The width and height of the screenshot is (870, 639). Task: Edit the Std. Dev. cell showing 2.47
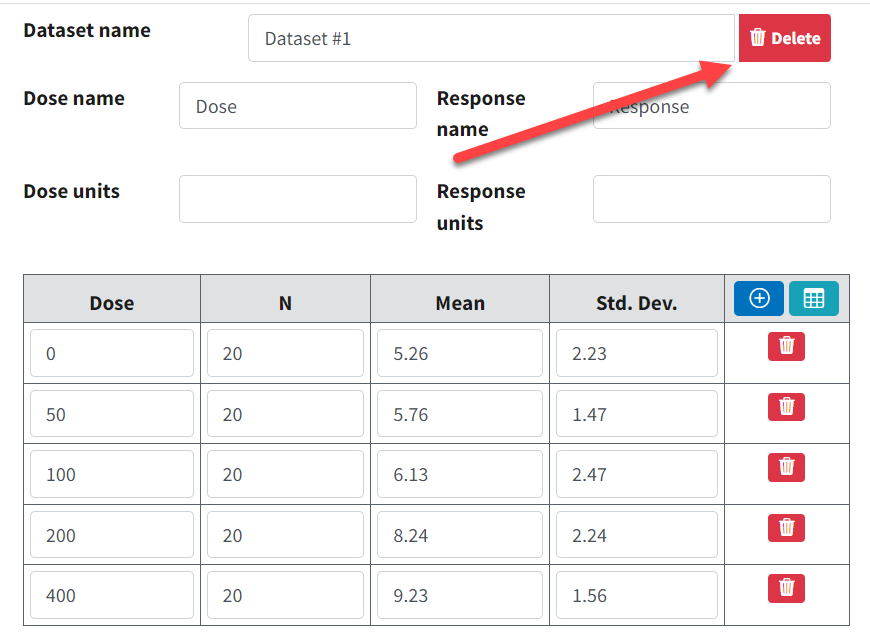click(636, 474)
